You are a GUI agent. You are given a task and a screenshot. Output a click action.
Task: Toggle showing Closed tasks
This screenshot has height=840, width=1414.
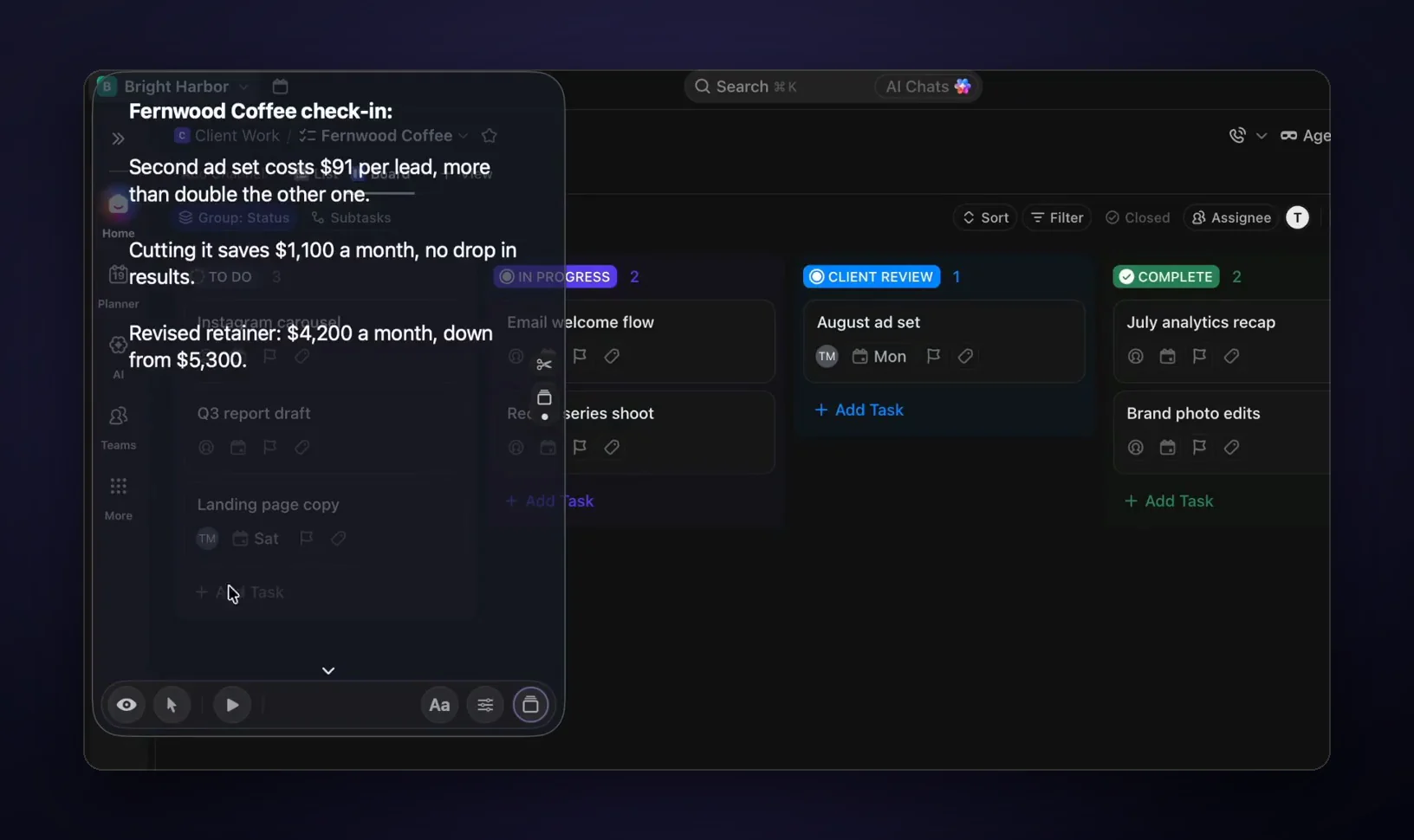[1138, 217]
